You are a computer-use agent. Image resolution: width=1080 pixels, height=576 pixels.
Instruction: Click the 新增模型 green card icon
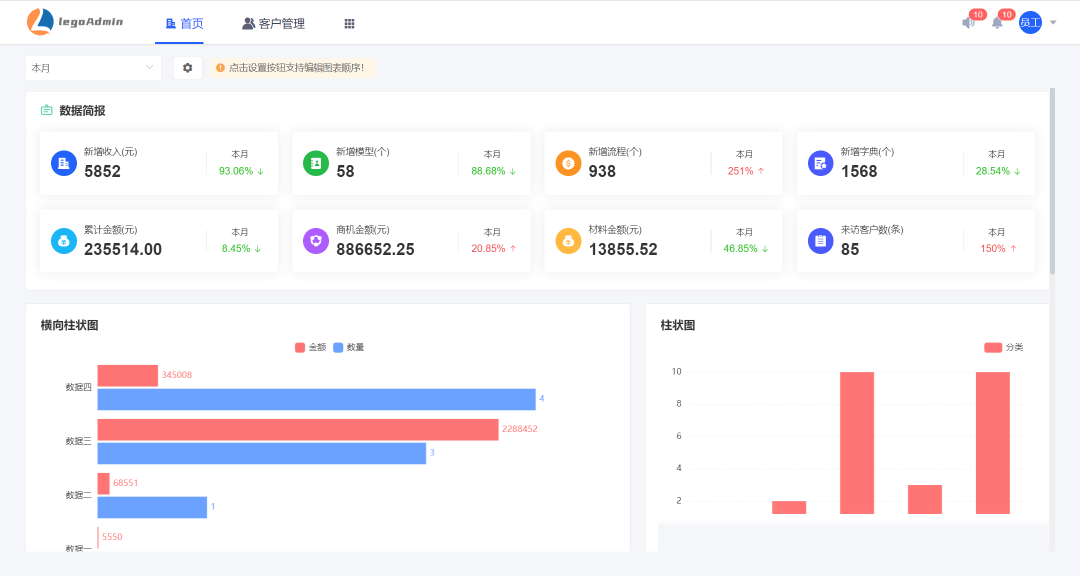pyautogui.click(x=316, y=163)
